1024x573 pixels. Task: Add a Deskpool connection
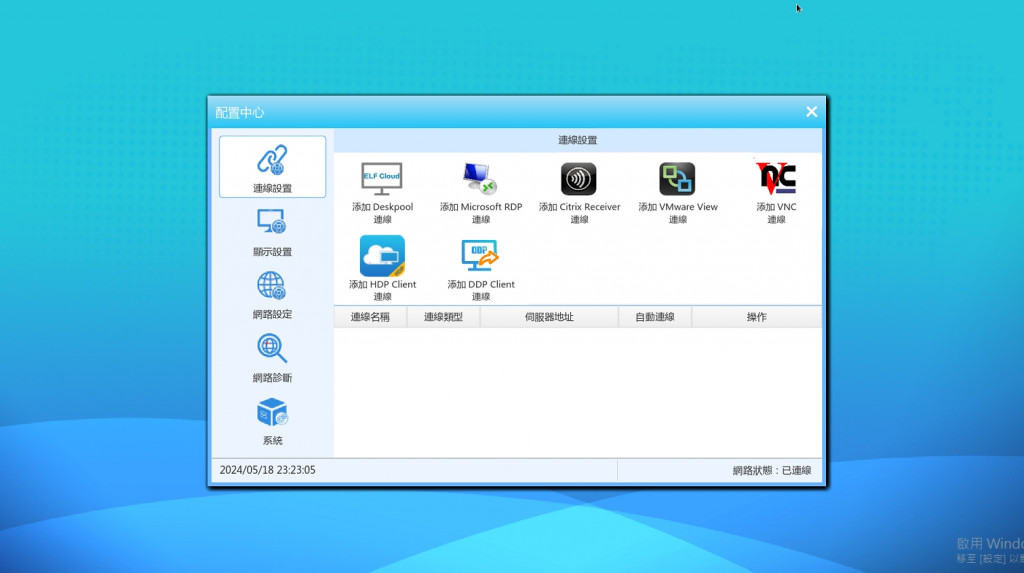coord(382,193)
